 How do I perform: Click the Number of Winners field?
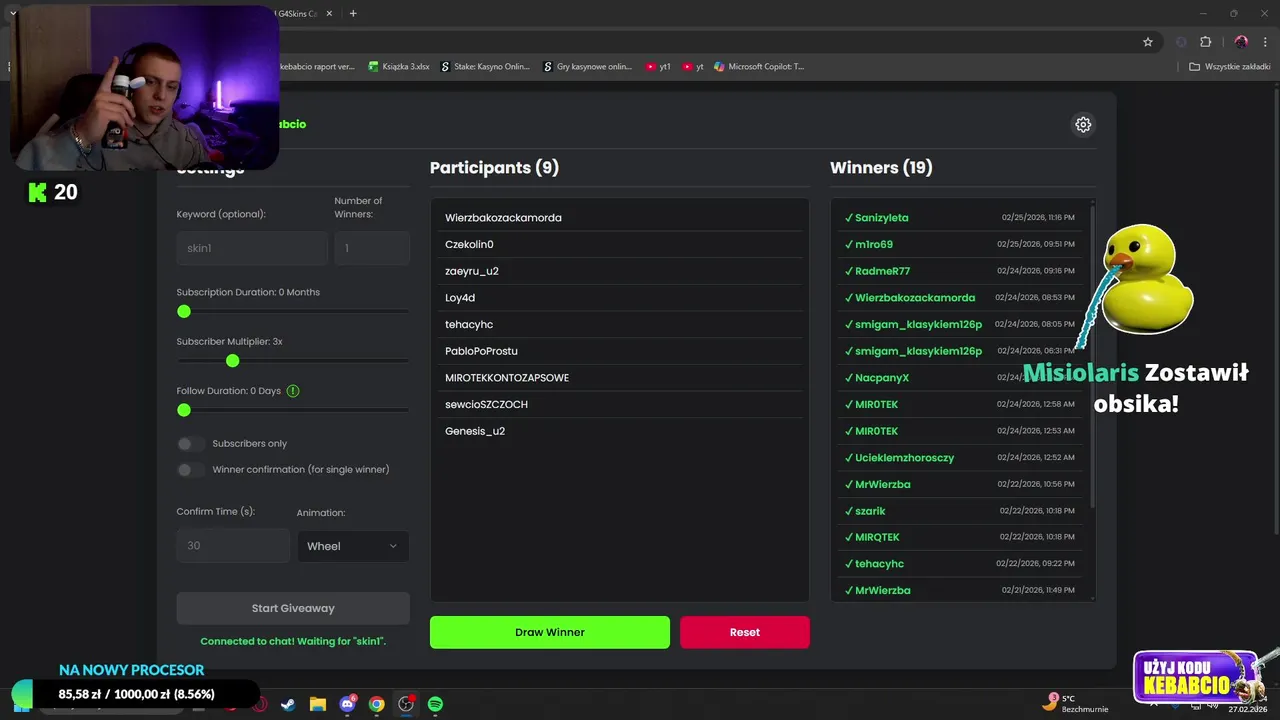click(x=371, y=248)
